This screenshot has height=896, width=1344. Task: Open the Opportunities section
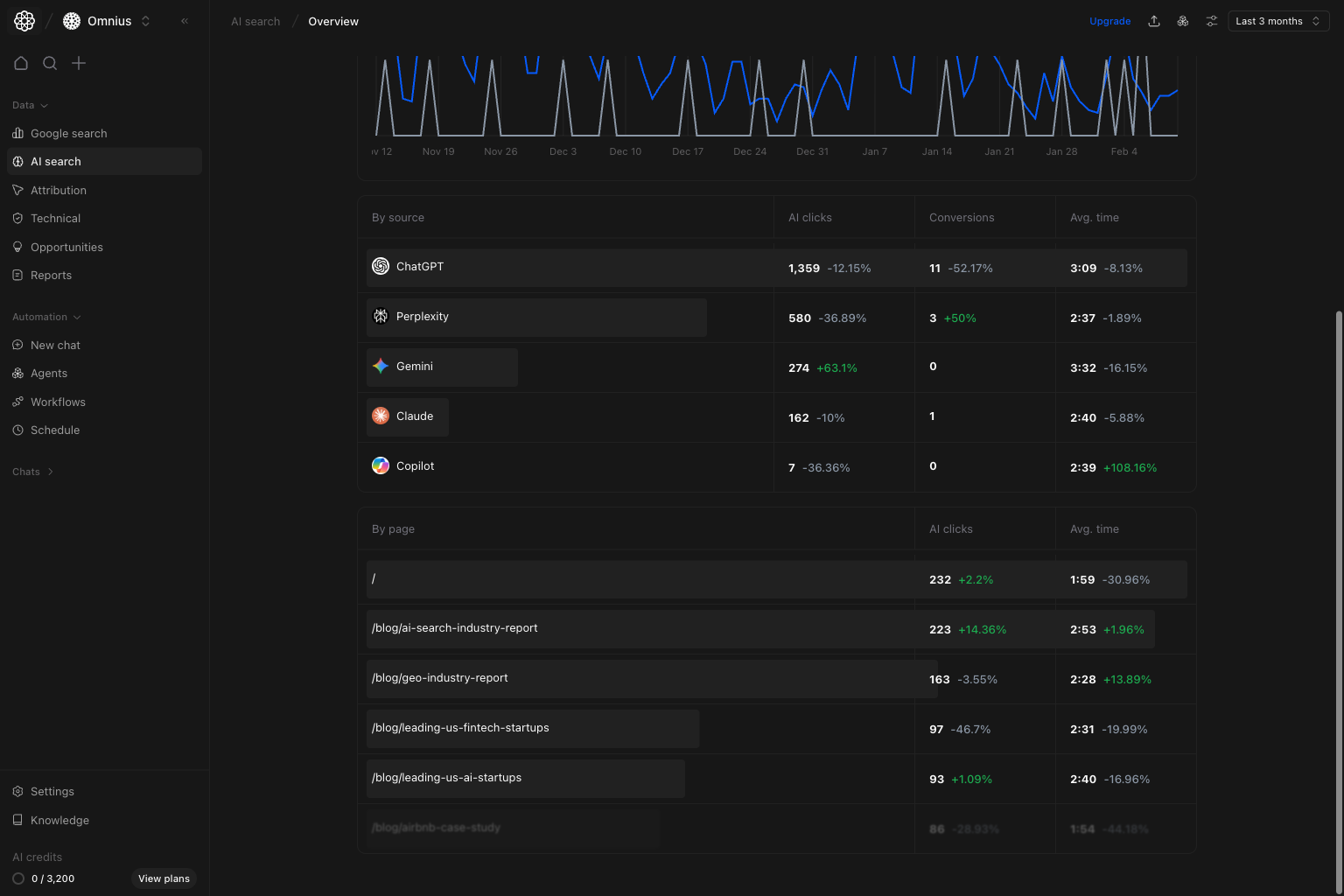coord(66,247)
